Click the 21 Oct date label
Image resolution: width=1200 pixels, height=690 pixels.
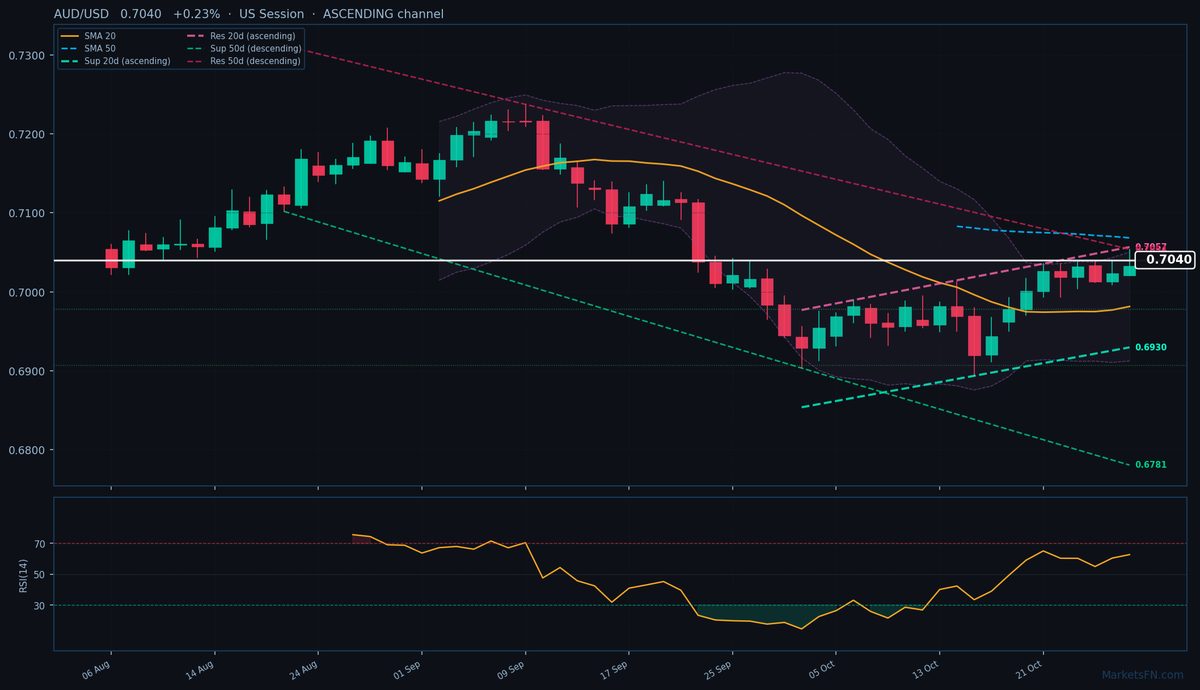[x=1031, y=669]
